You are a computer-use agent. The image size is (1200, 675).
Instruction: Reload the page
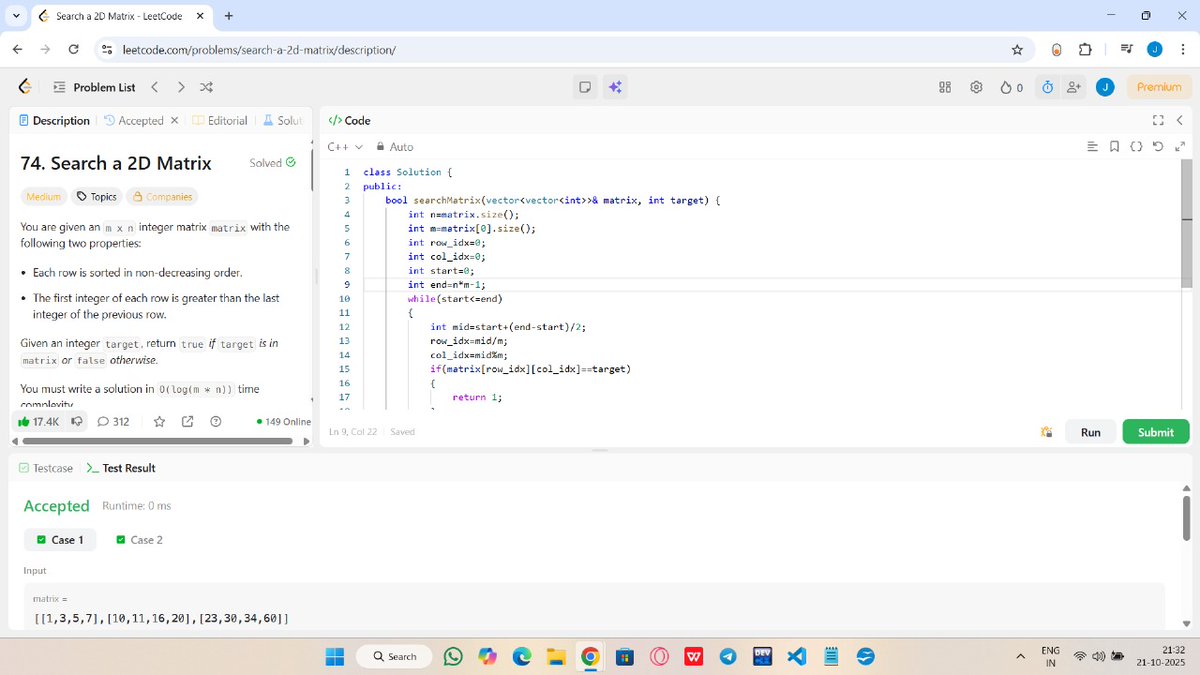pos(74,49)
